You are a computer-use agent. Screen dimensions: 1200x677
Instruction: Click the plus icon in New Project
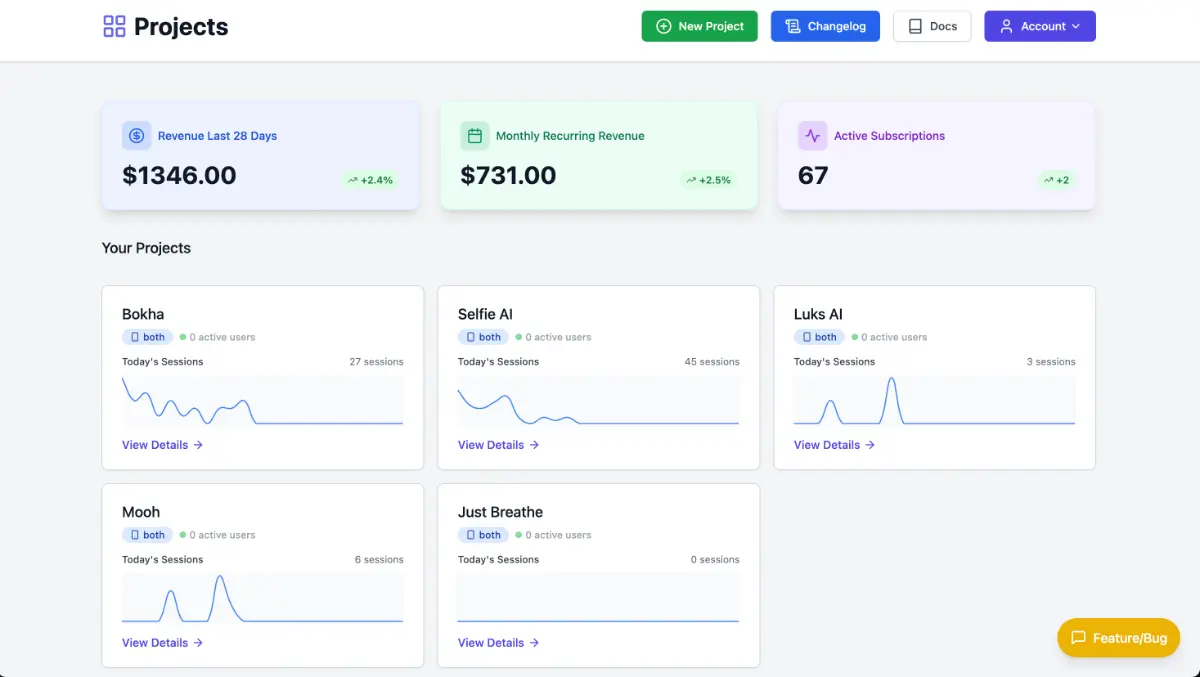663,26
